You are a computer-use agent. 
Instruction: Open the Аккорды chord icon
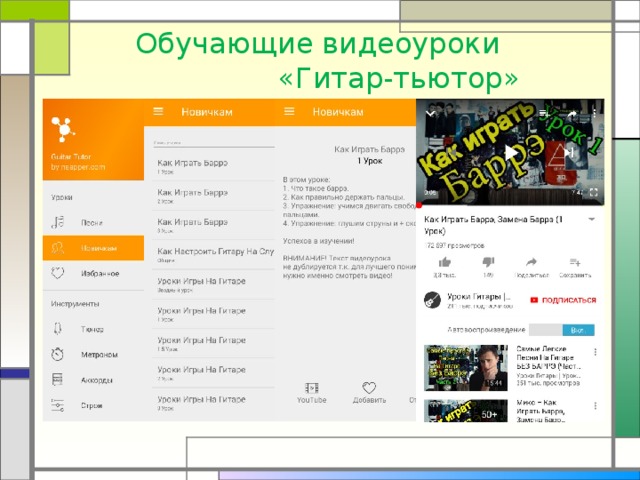(58, 380)
